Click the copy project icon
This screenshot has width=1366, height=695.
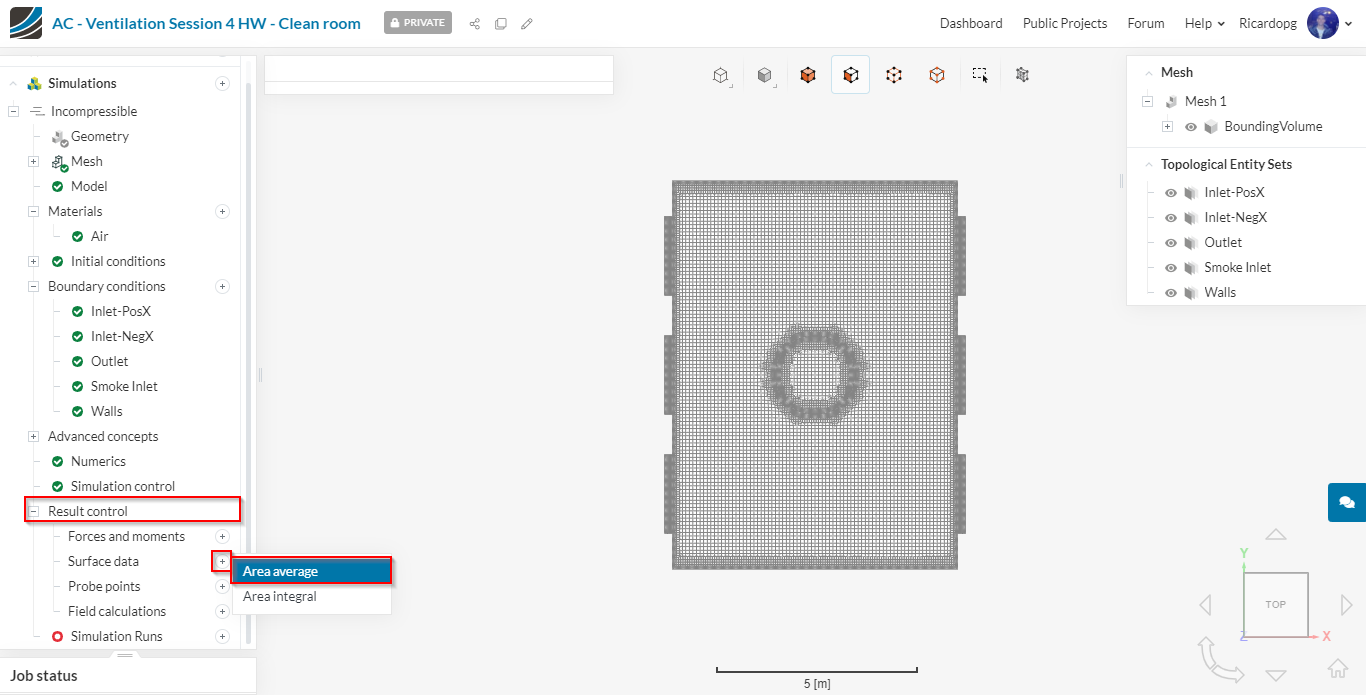pyautogui.click(x=500, y=23)
